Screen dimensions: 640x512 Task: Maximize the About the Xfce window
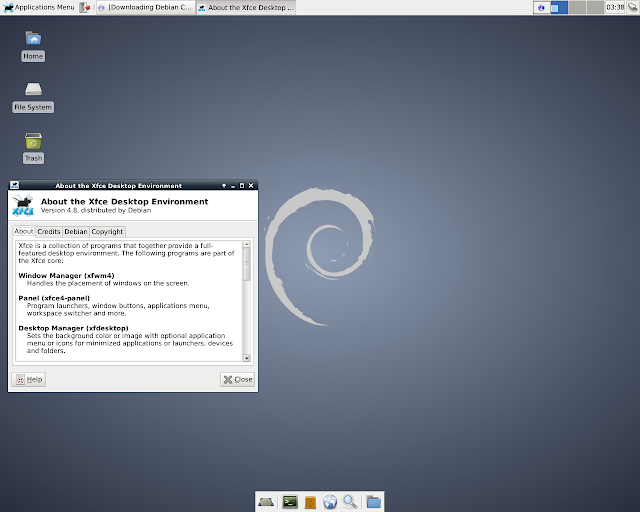[x=242, y=185]
